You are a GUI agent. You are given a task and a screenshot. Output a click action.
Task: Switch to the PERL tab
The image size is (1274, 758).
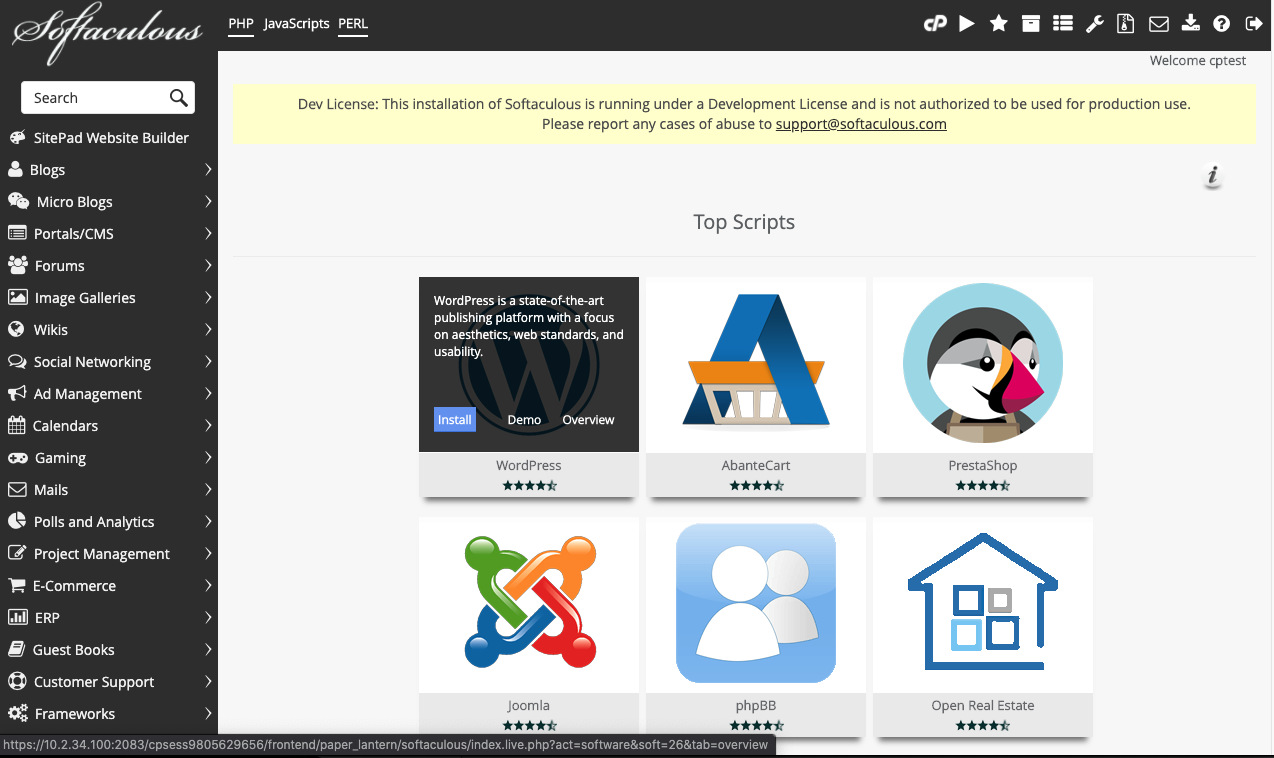[353, 24]
